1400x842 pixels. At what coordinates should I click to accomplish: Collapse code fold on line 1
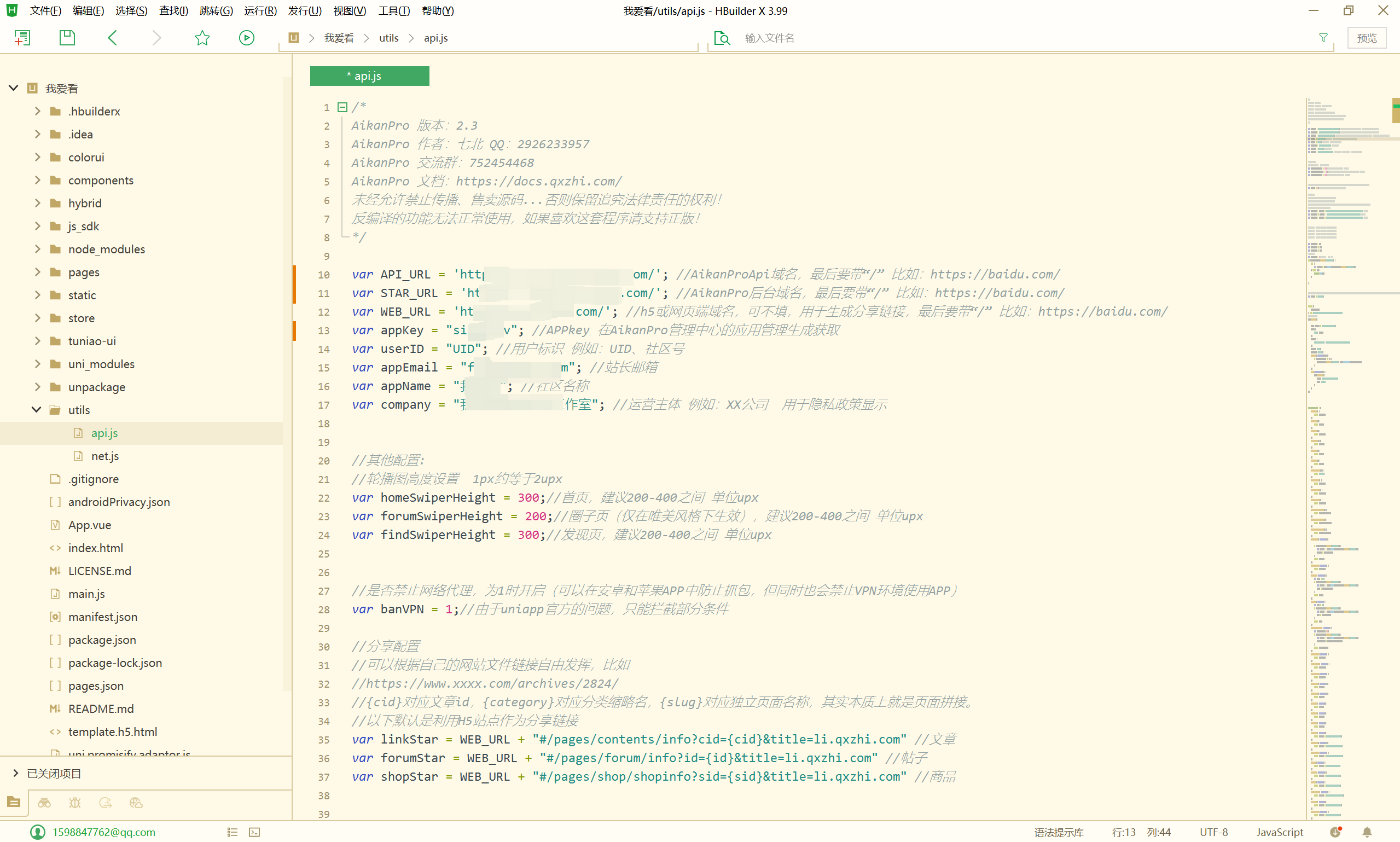coord(342,107)
